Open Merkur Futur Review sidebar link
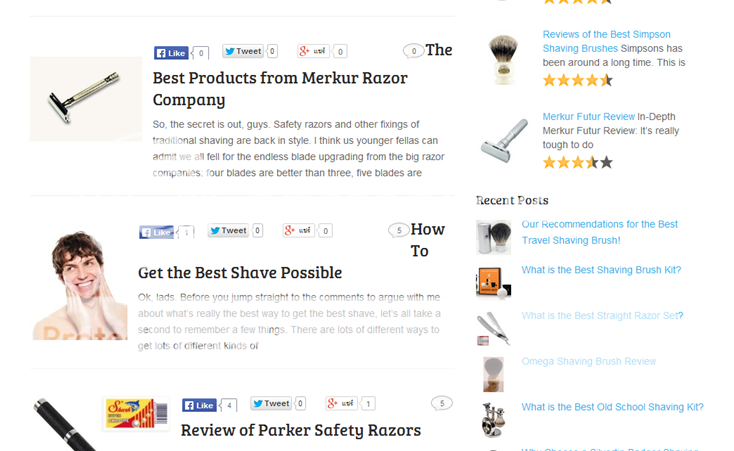Screen dimensions: 734x451 click(x=588, y=117)
